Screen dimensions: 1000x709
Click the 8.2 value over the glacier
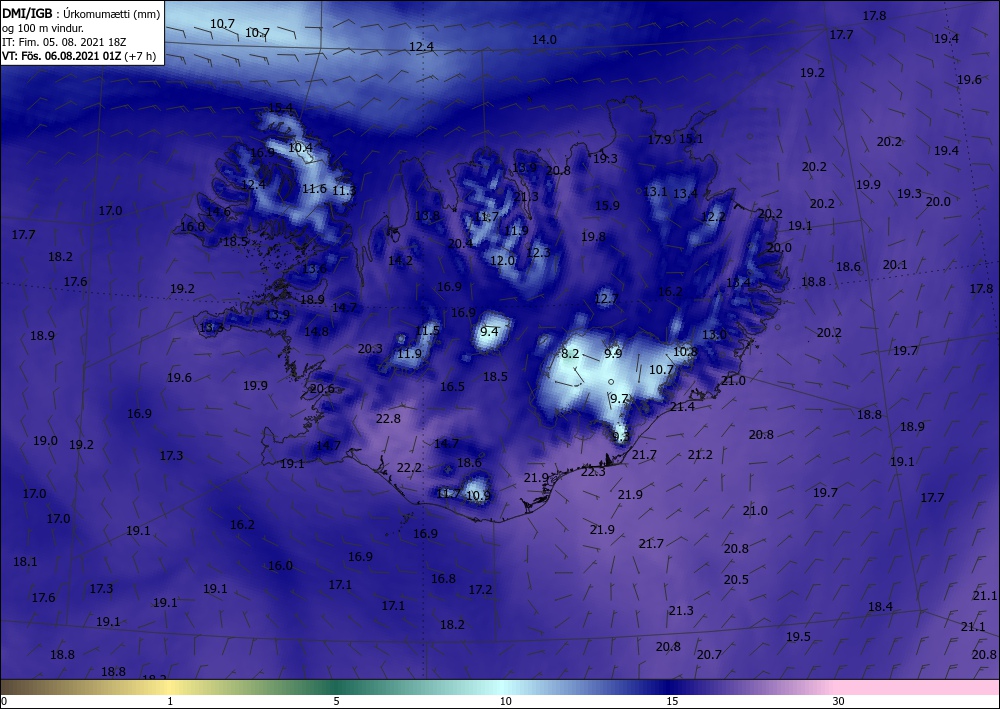click(570, 354)
